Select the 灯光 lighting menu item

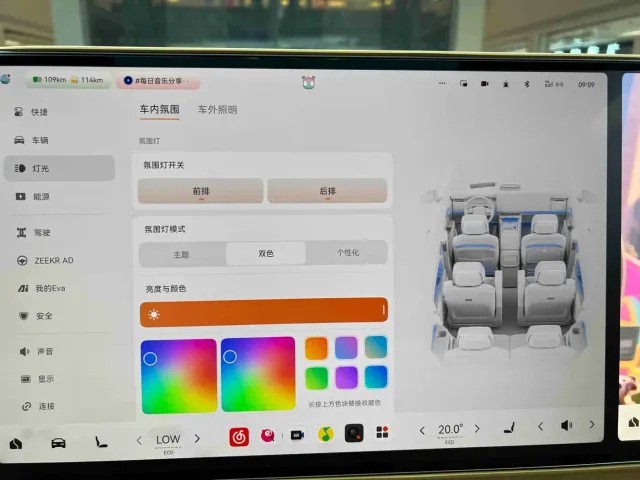[59, 168]
